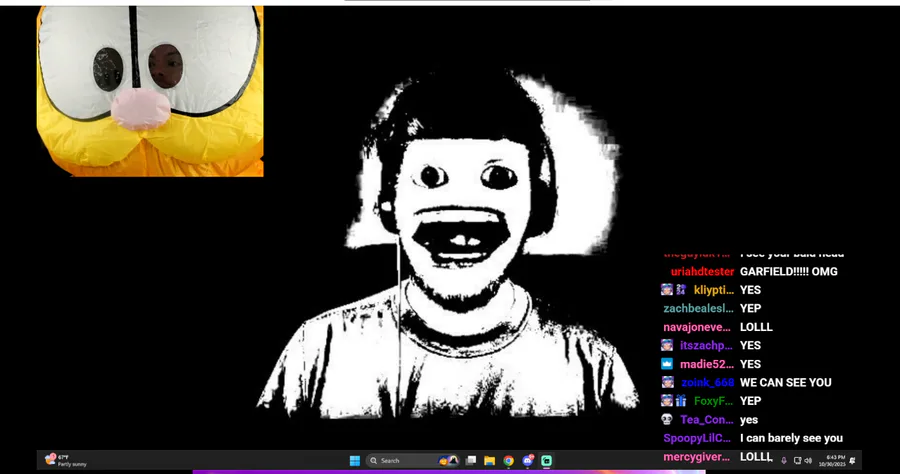Click the avatar badge beside zoink_668
Image resolution: width=900 pixels, height=474 pixels.
pos(667,382)
